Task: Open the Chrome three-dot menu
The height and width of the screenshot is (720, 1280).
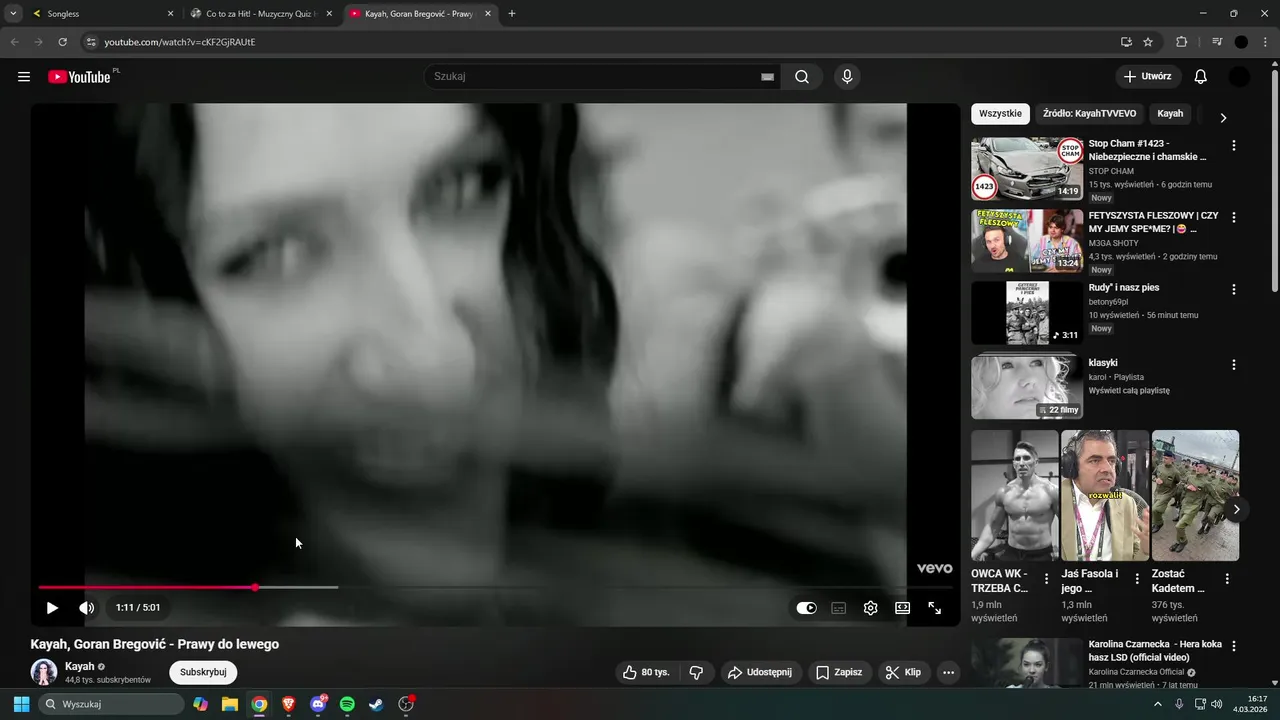Action: click(1265, 42)
